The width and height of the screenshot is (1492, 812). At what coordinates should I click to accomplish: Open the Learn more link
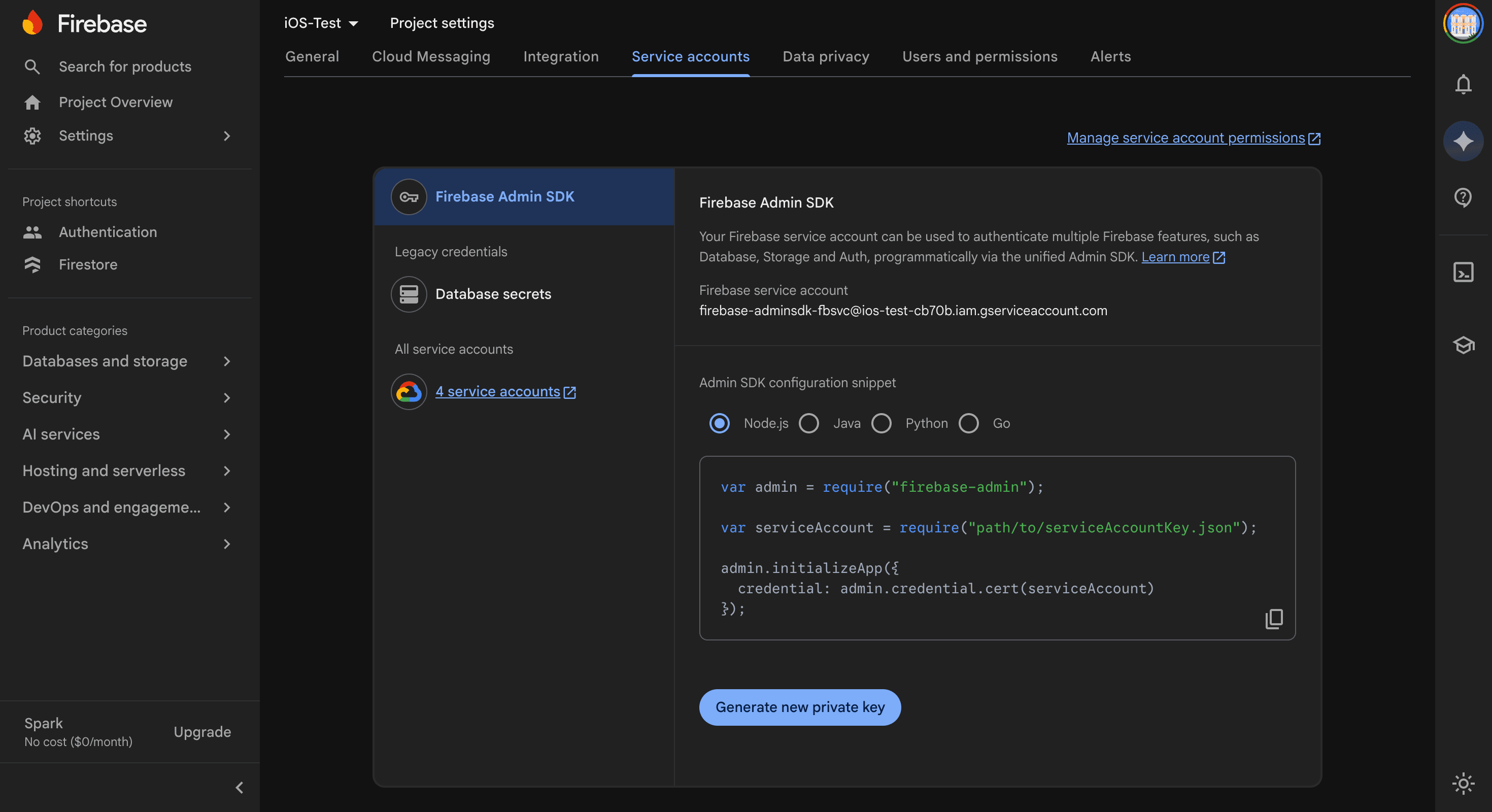[1175, 257]
